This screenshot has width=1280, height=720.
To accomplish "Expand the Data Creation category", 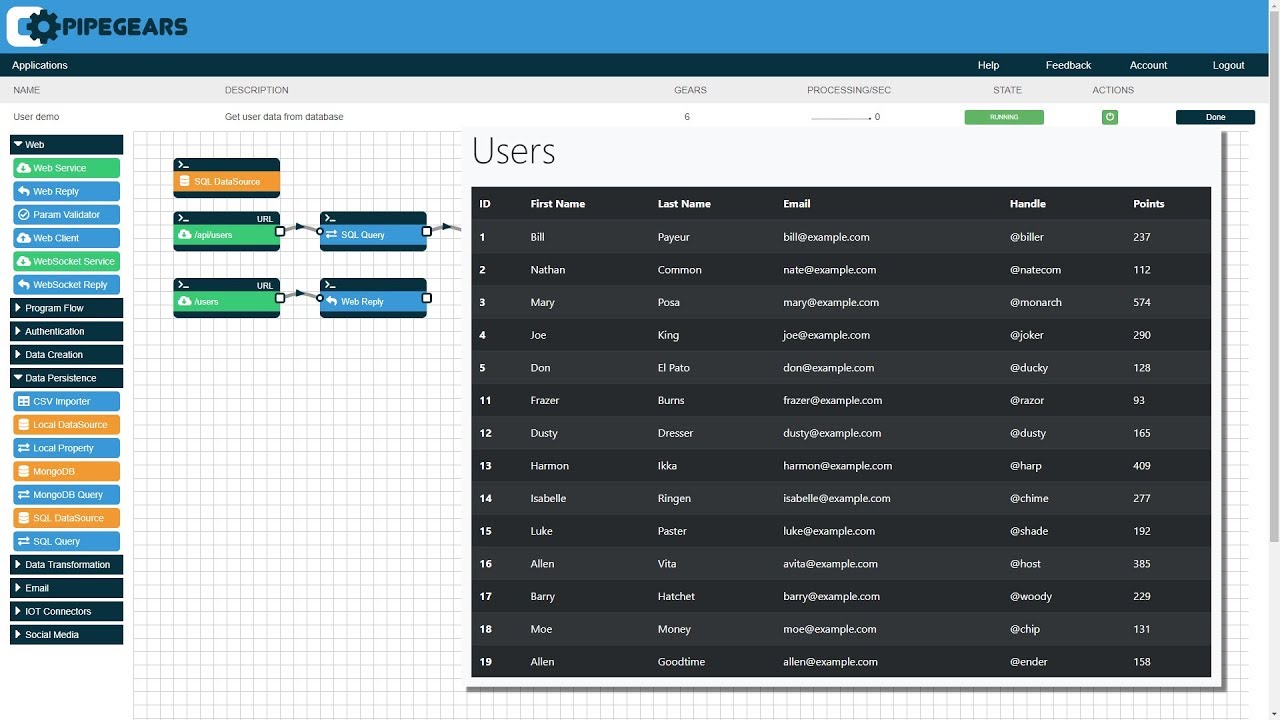I will (66, 354).
